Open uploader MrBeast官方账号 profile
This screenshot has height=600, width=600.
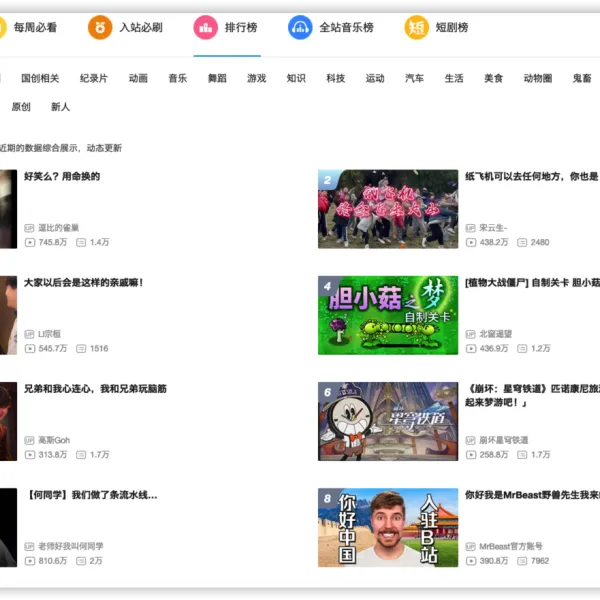(x=511, y=546)
